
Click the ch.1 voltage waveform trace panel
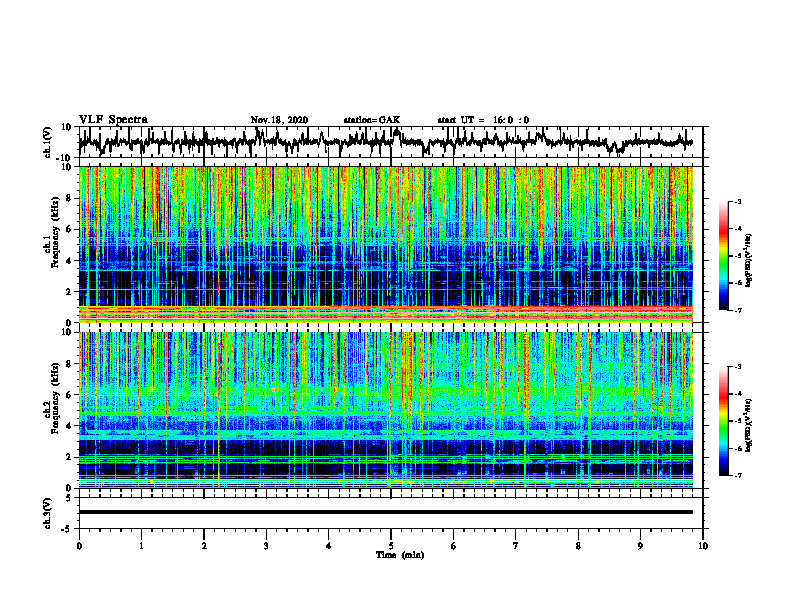(391, 142)
